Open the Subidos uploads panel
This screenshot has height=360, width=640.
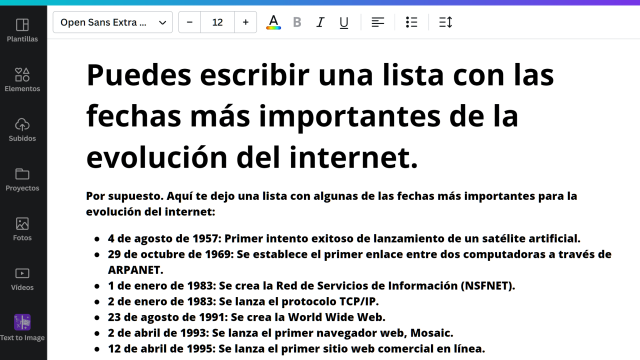[x=22, y=130]
